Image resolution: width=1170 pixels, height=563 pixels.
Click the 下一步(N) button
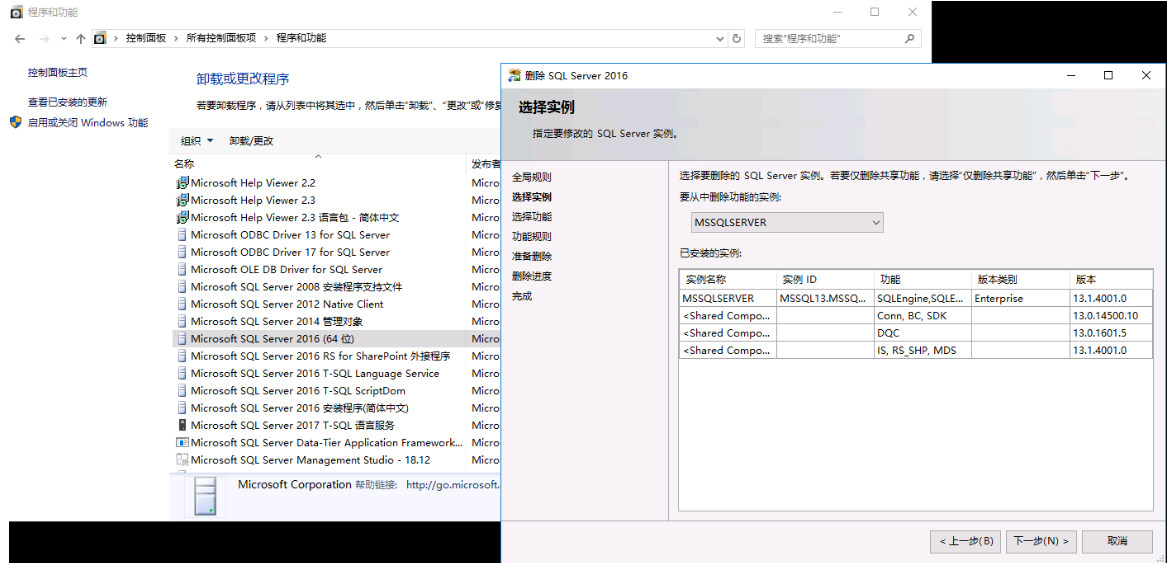pyautogui.click(x=1042, y=541)
